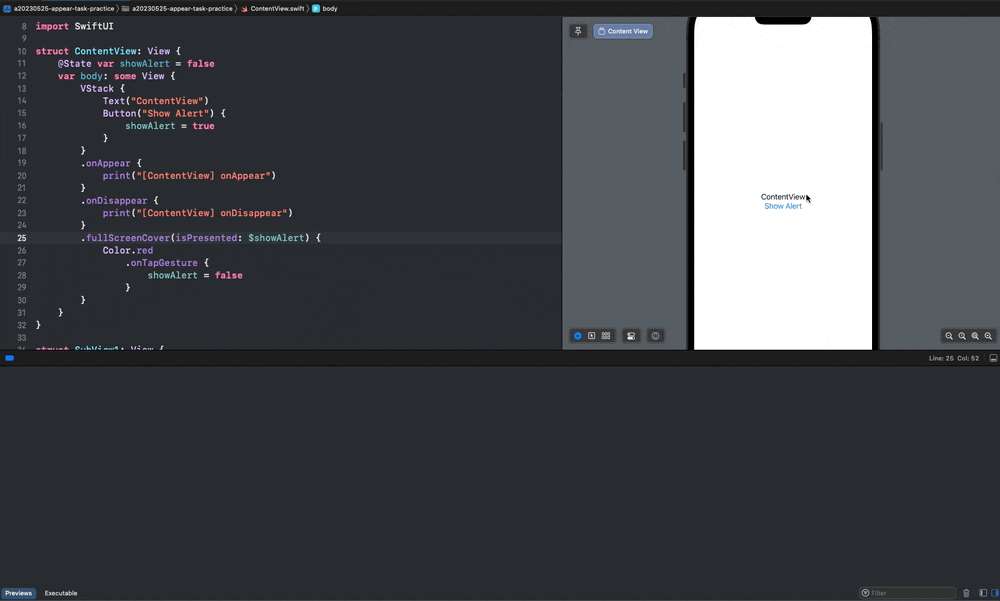Click 'import SwiftUI' code line
This screenshot has height=601, width=1000.
click(75, 26)
